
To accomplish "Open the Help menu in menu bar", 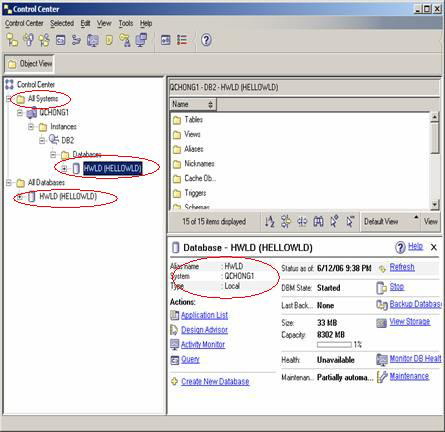I will (146, 23).
